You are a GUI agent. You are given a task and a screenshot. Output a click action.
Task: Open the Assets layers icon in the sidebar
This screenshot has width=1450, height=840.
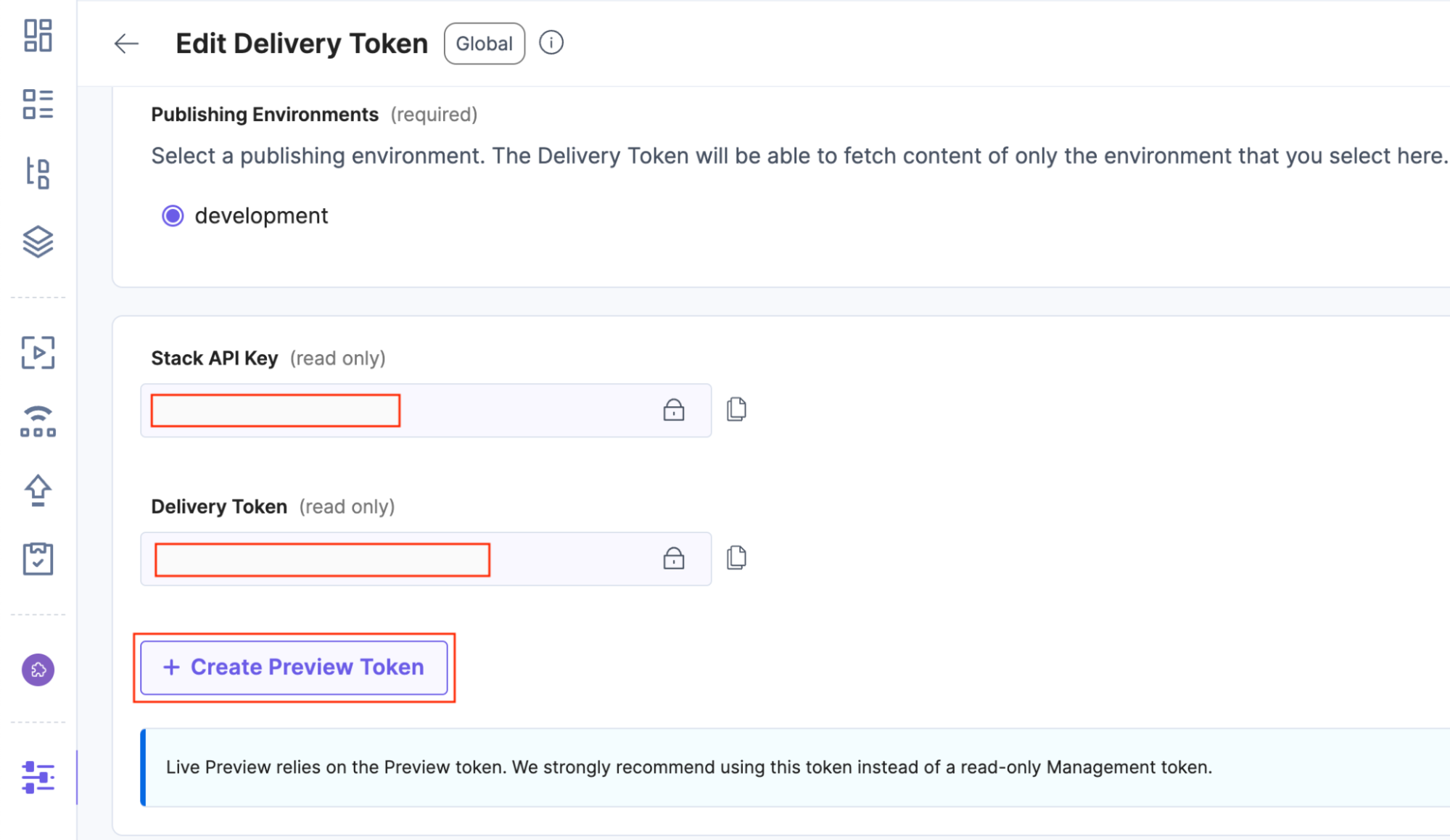[38, 242]
